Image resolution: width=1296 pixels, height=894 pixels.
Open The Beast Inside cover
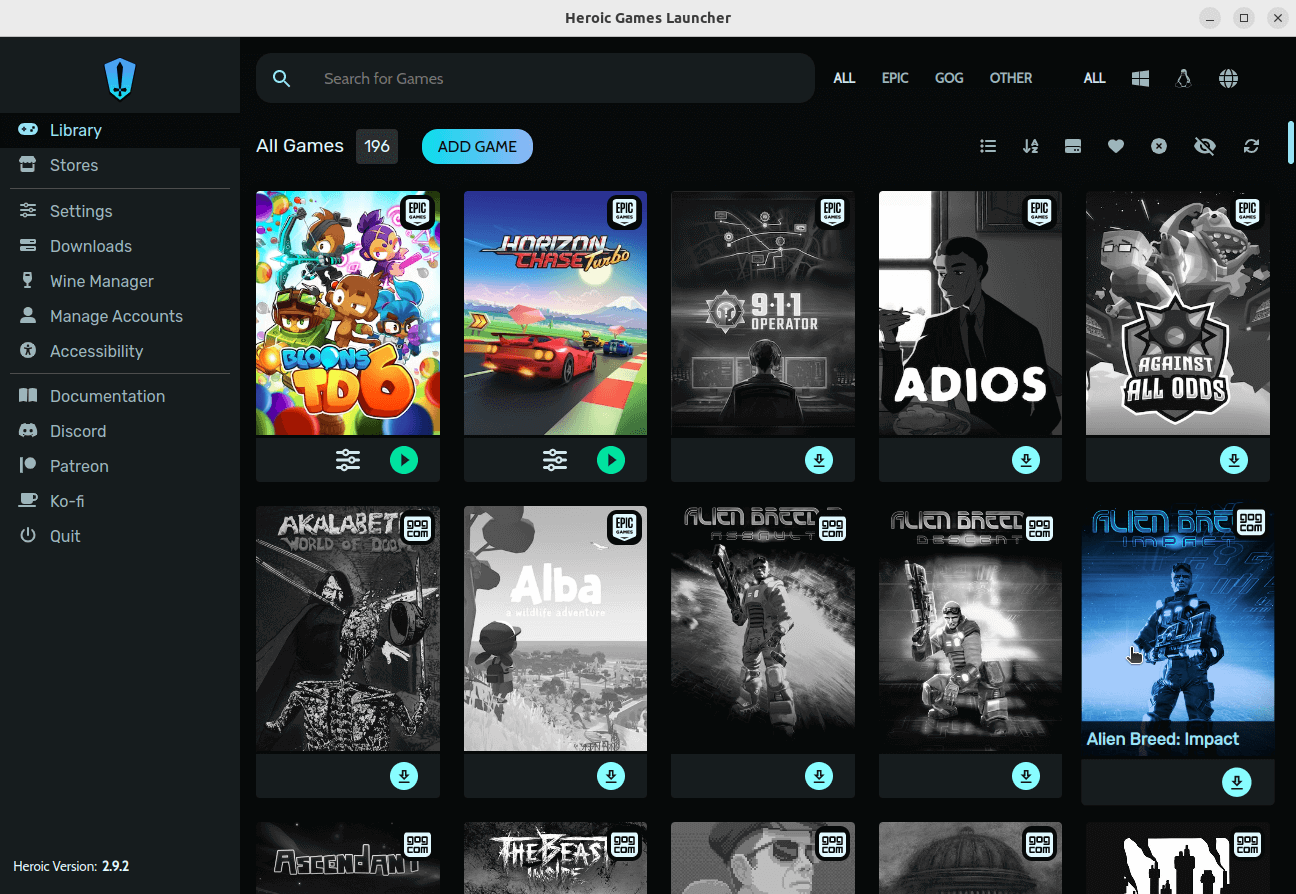tap(555, 858)
